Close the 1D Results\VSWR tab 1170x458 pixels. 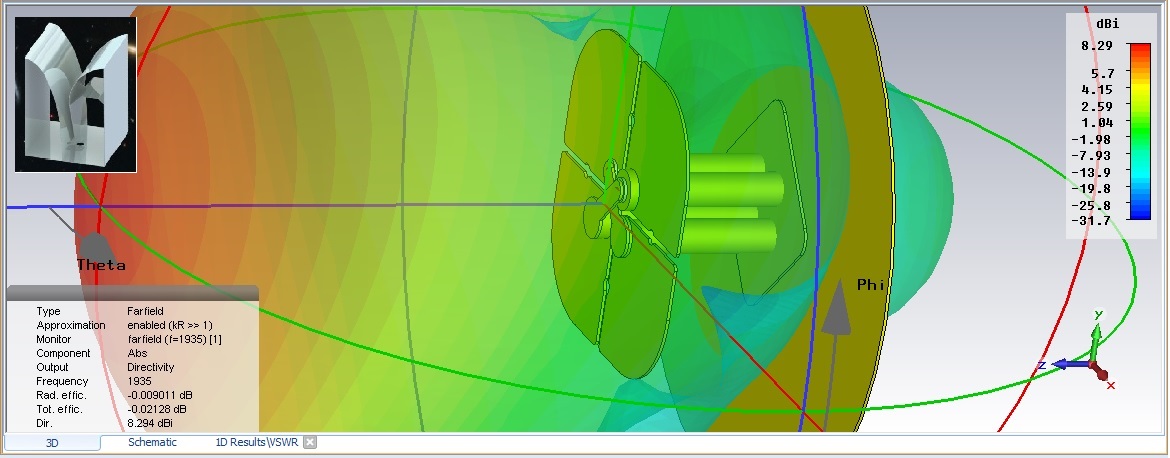(x=310, y=442)
